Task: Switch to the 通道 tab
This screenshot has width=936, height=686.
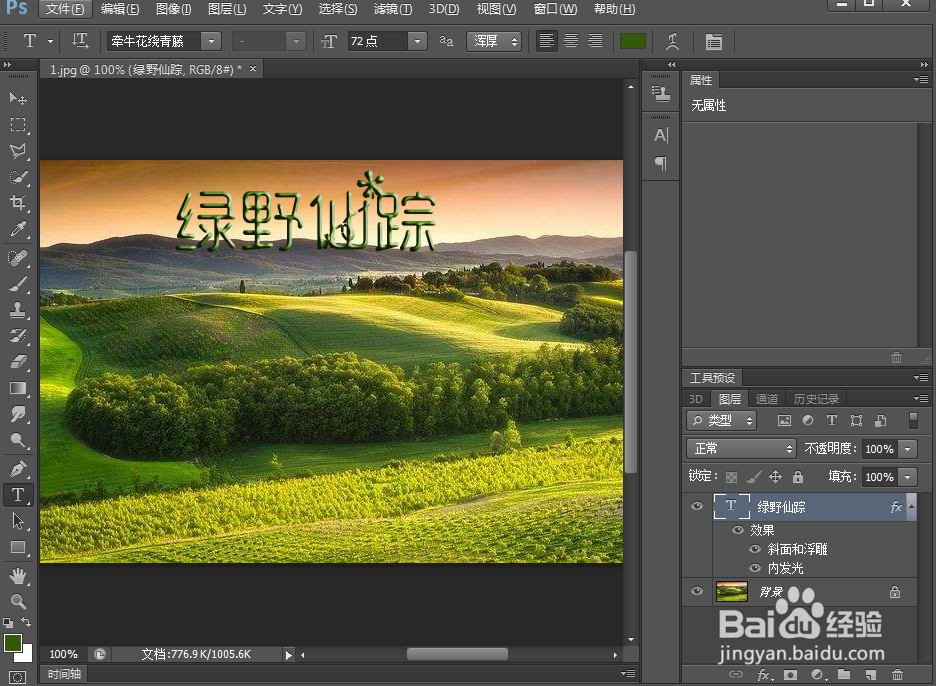Action: click(x=767, y=398)
